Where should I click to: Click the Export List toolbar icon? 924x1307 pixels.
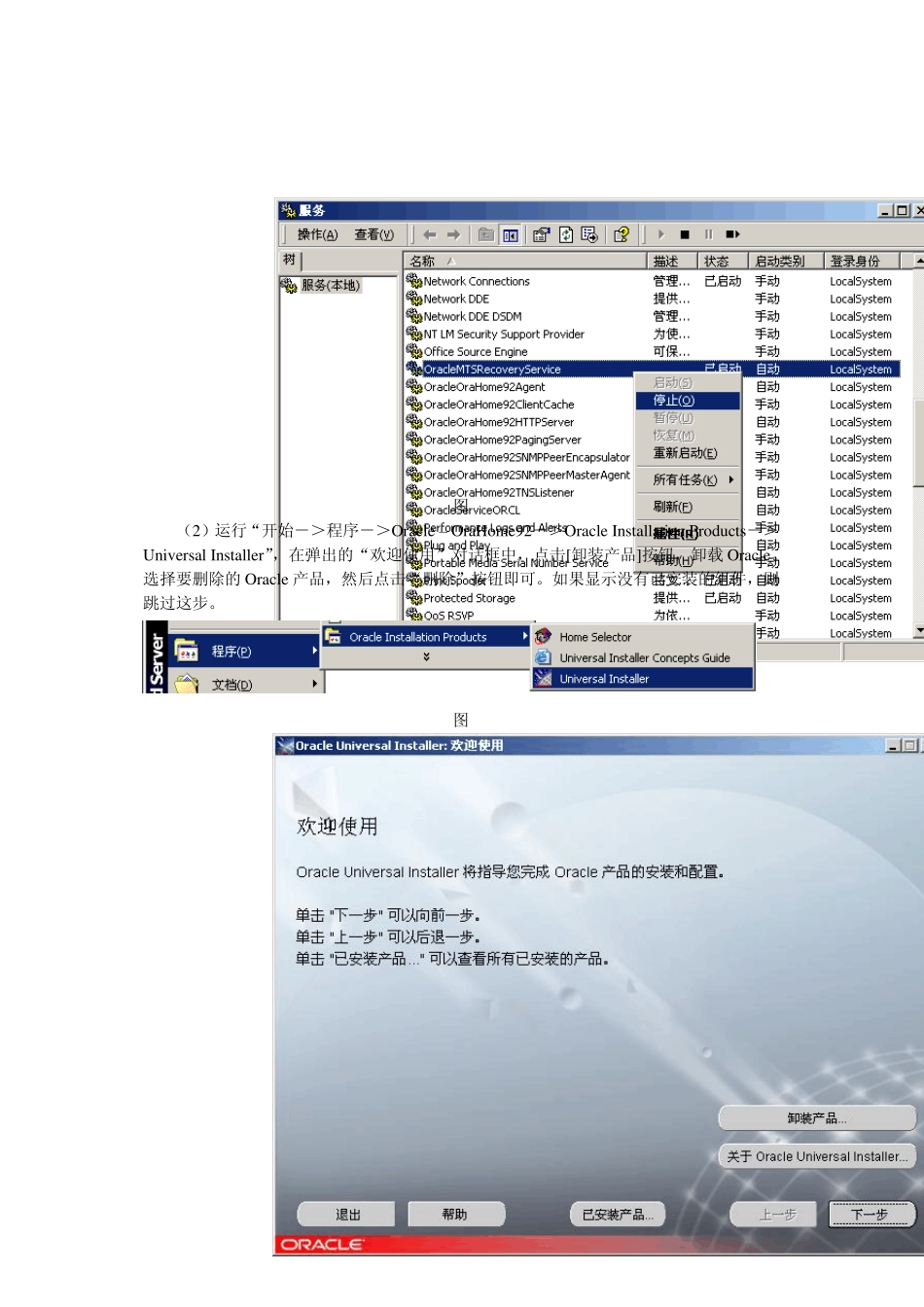pyautogui.click(x=589, y=234)
